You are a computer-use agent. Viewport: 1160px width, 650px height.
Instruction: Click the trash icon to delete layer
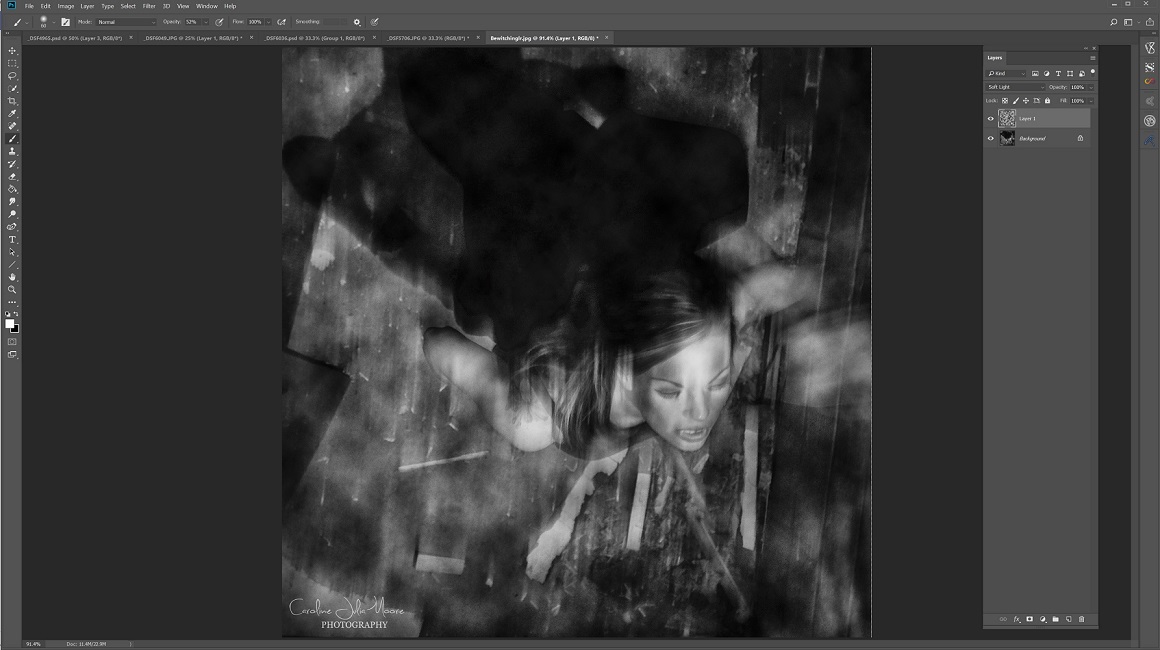click(x=1081, y=619)
